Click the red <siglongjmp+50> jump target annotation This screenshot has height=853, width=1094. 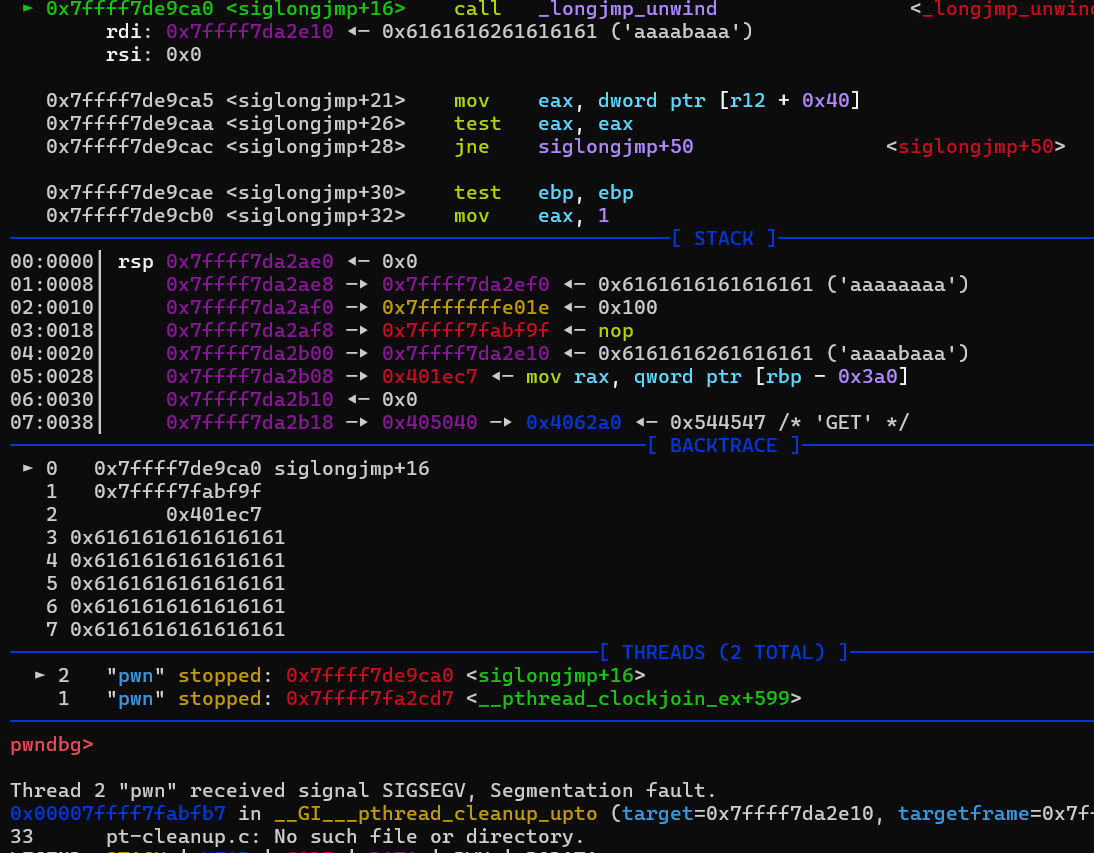[x=975, y=147]
